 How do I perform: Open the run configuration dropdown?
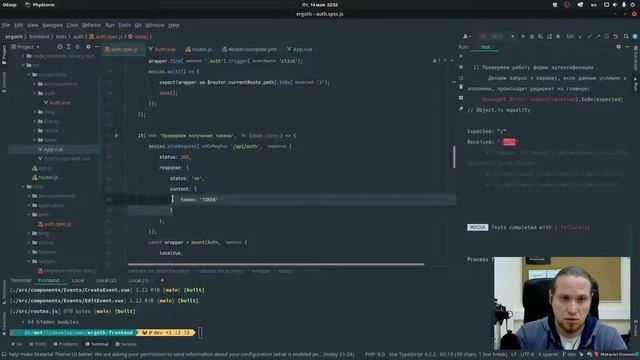tap(497, 36)
